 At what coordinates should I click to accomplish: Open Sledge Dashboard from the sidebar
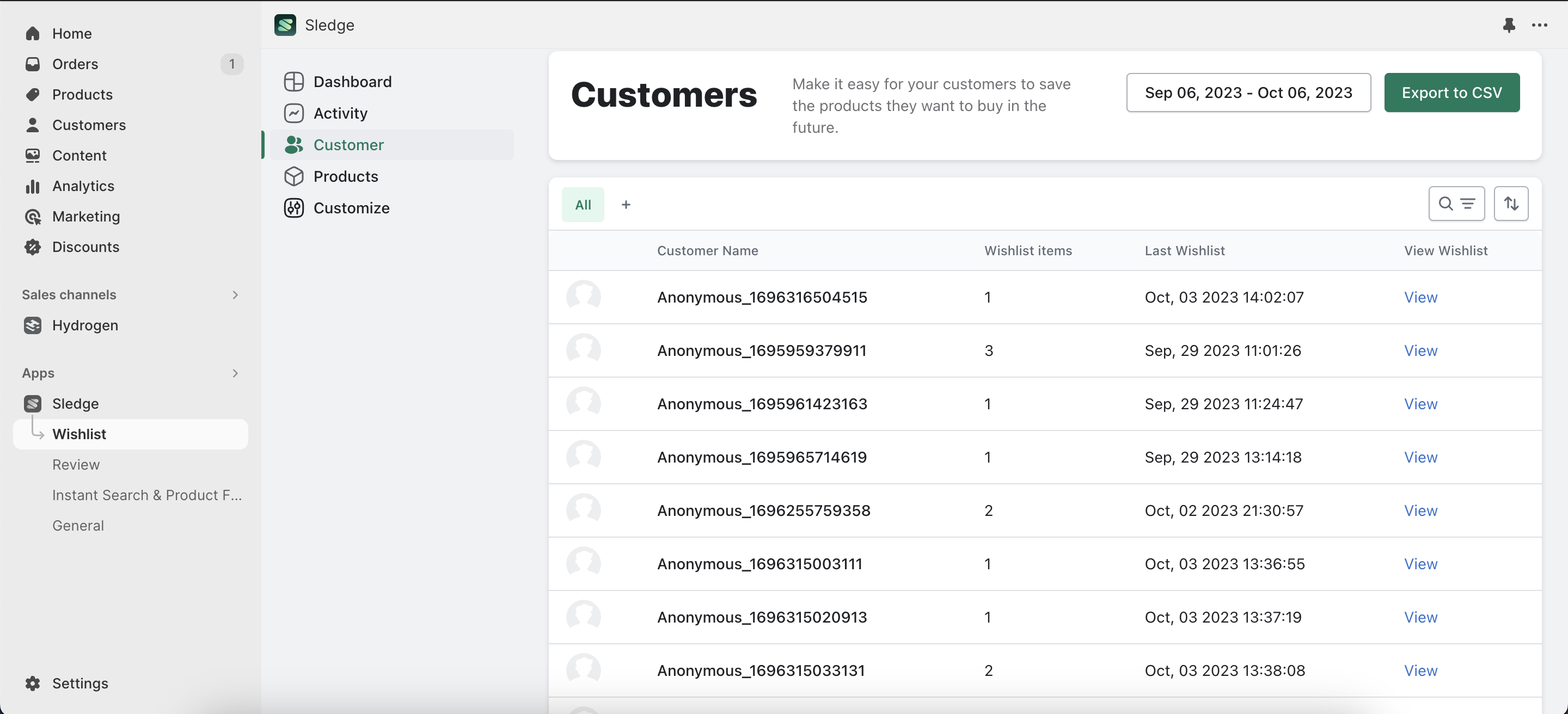tap(352, 82)
